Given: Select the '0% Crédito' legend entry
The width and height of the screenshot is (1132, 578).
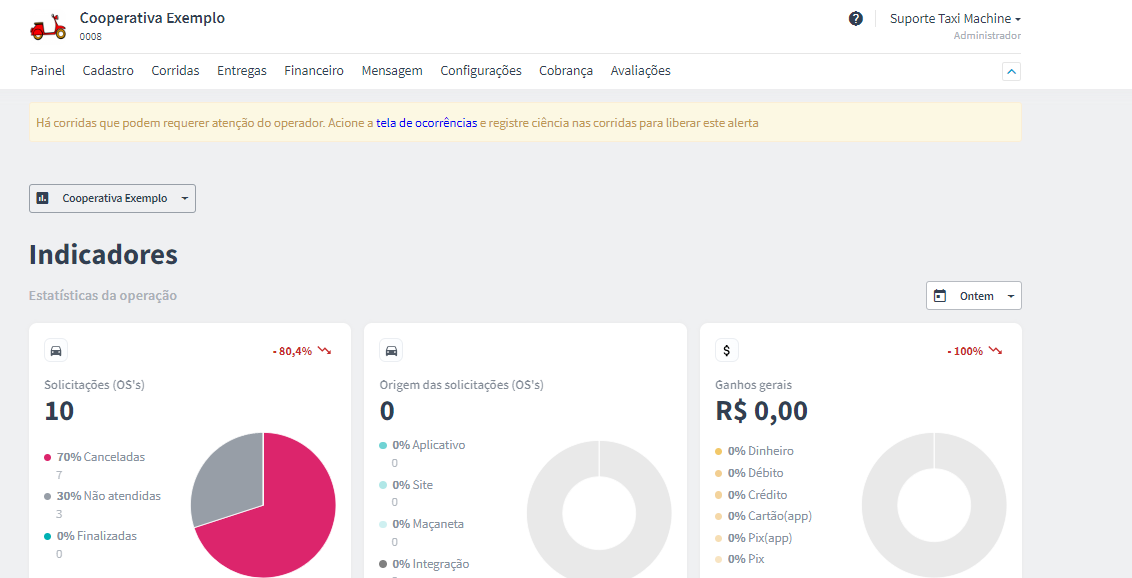Looking at the screenshot, I should 752,494.
